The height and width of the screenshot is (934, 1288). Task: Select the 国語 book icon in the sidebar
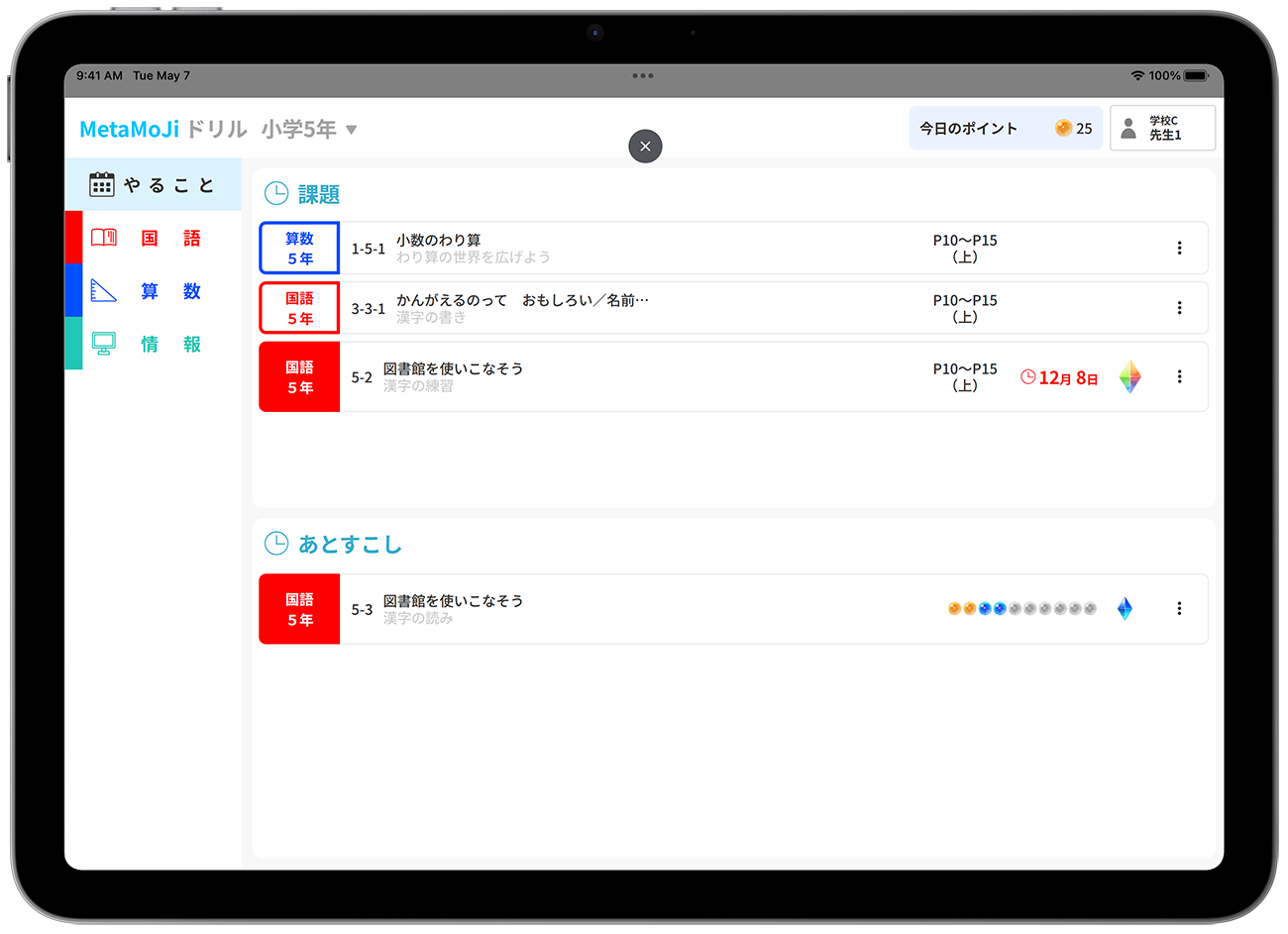[103, 238]
